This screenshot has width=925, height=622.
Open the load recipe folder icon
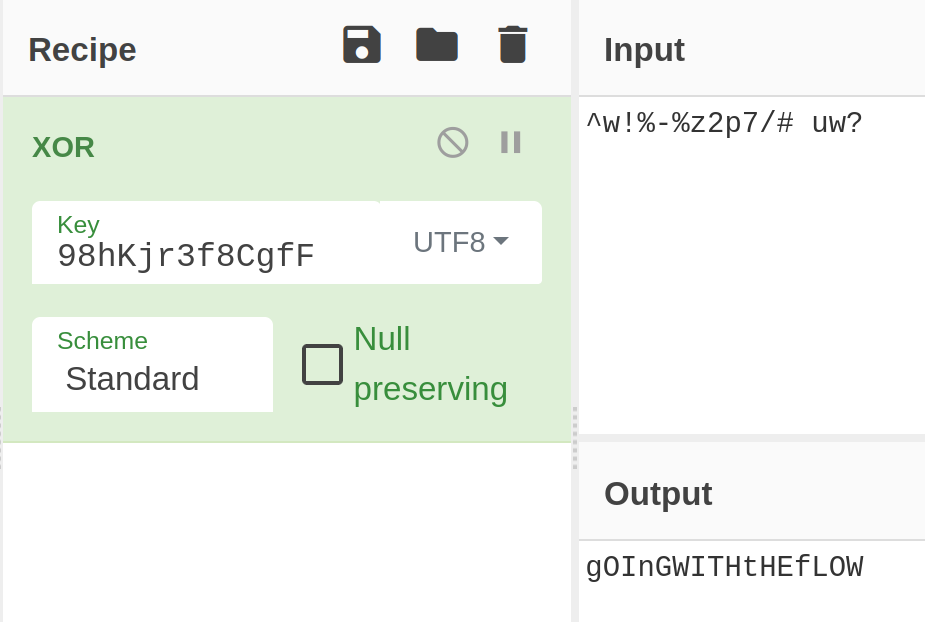tap(437, 45)
